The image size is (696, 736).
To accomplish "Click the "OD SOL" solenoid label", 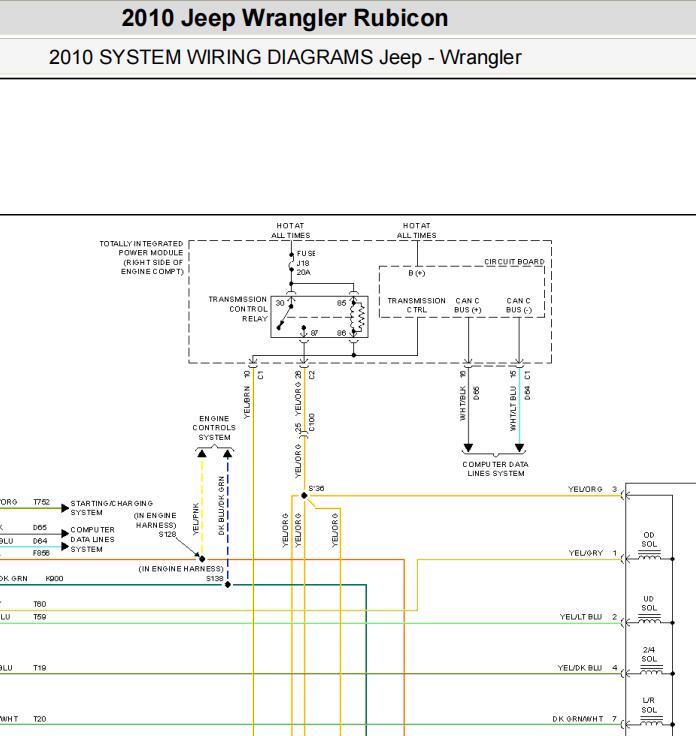I will (649, 539).
